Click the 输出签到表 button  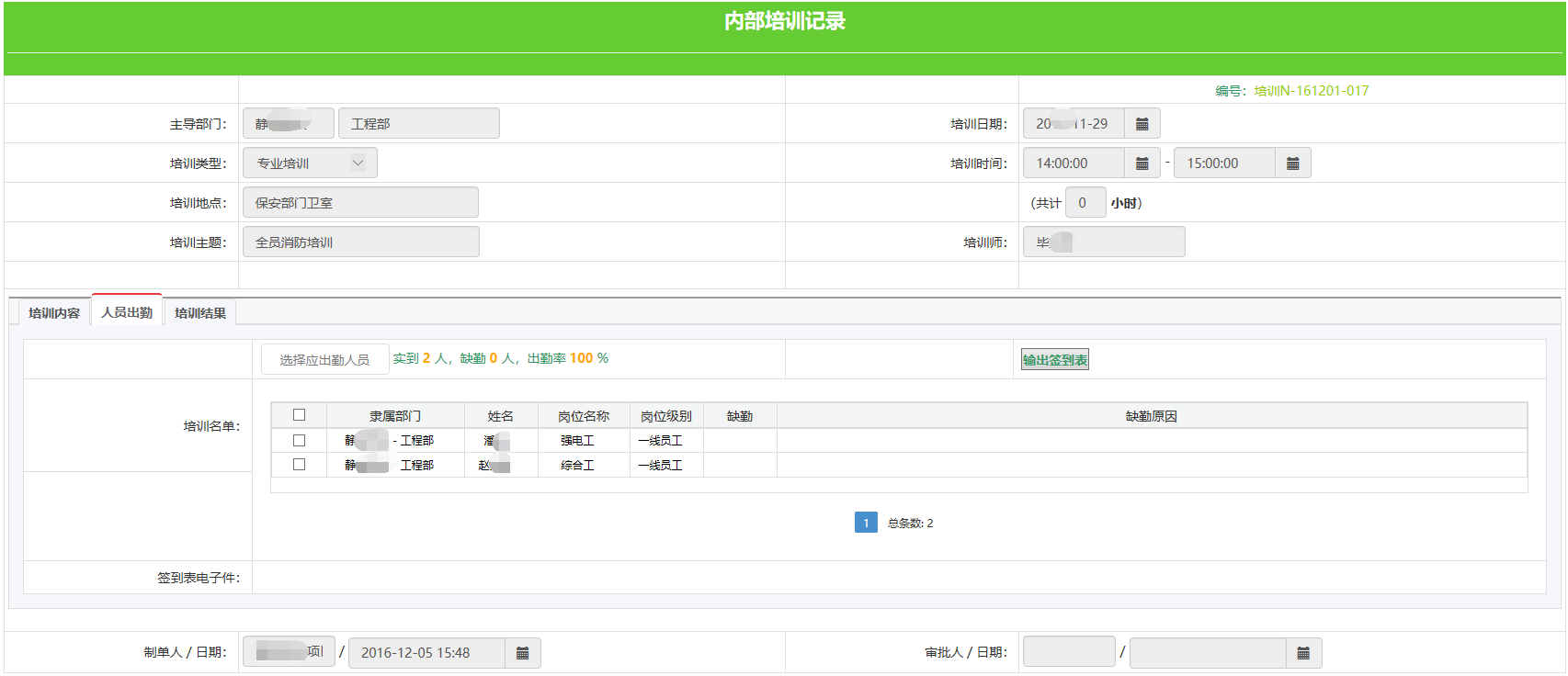1054,360
